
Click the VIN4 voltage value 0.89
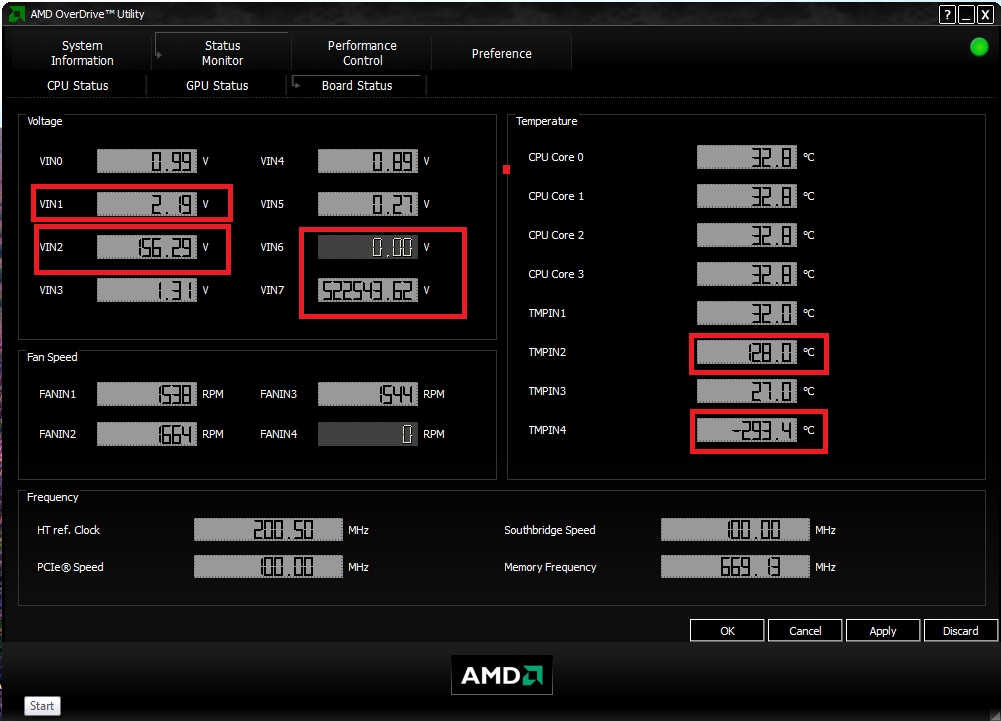click(x=368, y=161)
